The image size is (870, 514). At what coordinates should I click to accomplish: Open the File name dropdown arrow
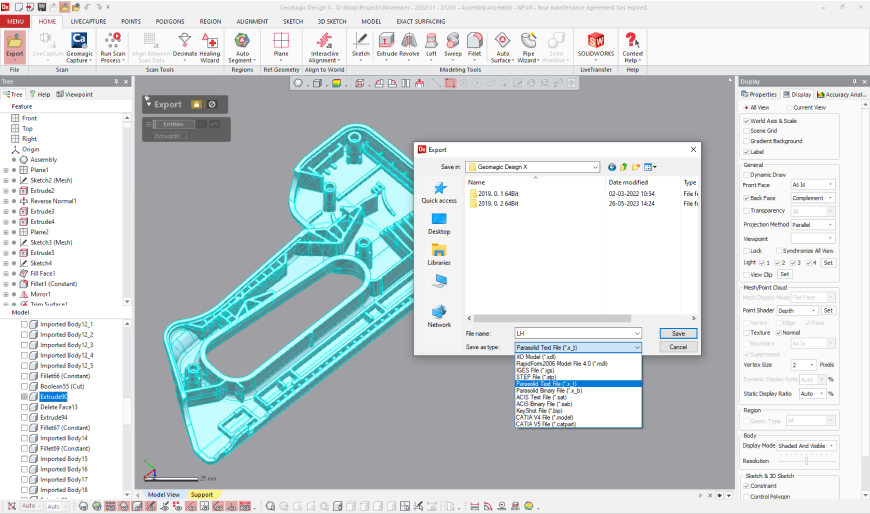tap(637, 334)
